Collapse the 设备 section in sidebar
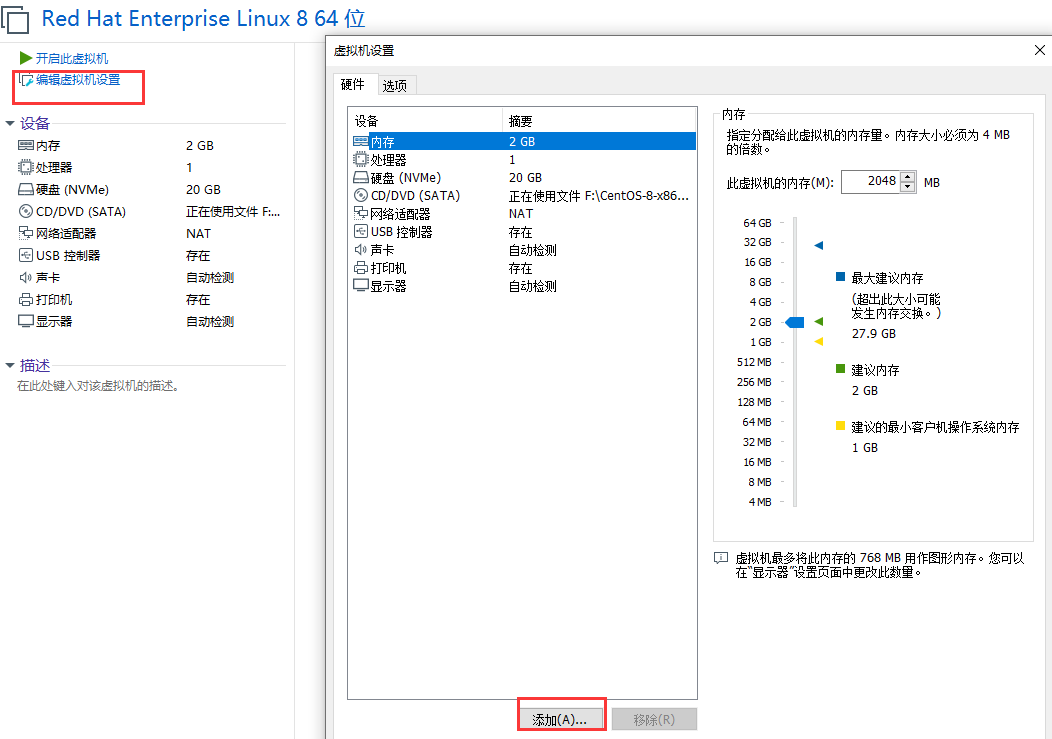The width and height of the screenshot is (1052, 739). pyautogui.click(x=9, y=124)
